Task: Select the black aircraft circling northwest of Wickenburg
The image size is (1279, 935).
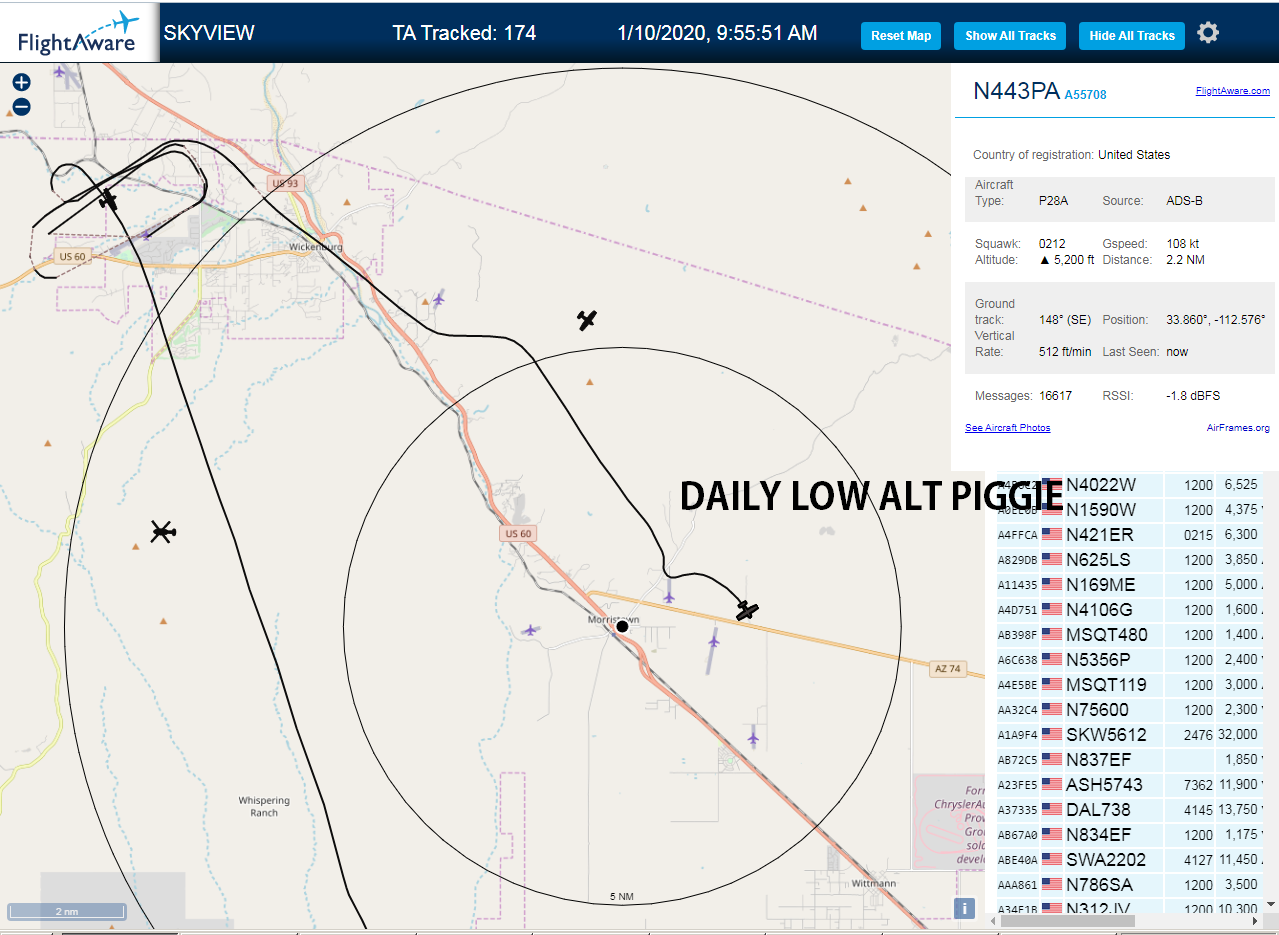Action: (x=108, y=200)
